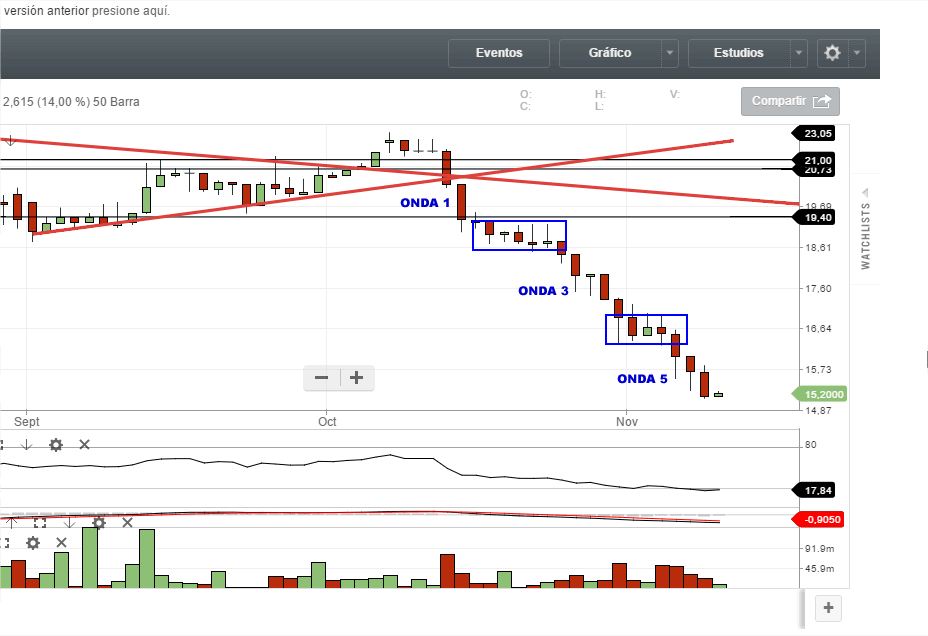Expand the Estudios dropdown arrow

click(x=798, y=53)
